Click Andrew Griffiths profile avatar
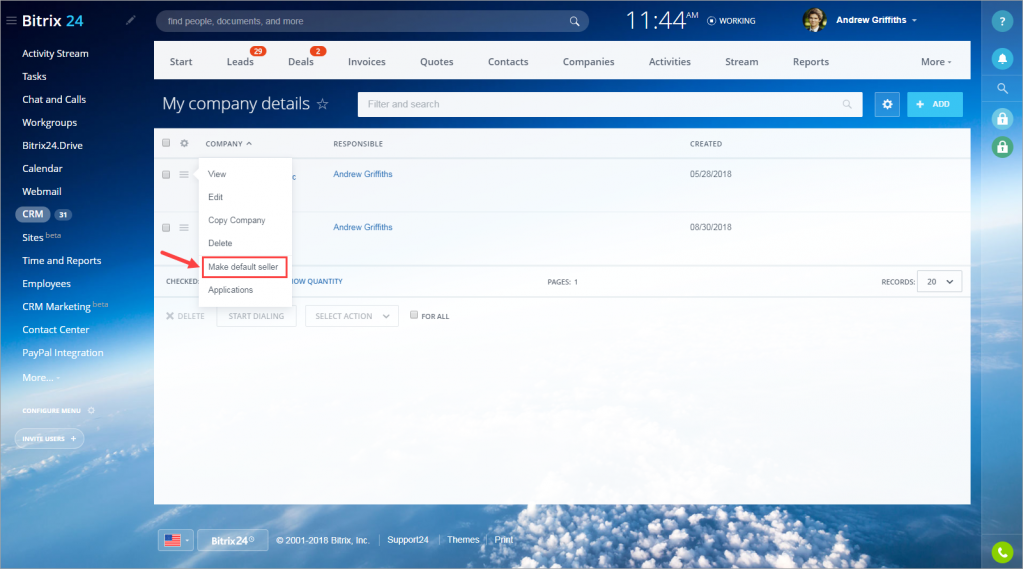1023x569 pixels. [814, 20]
